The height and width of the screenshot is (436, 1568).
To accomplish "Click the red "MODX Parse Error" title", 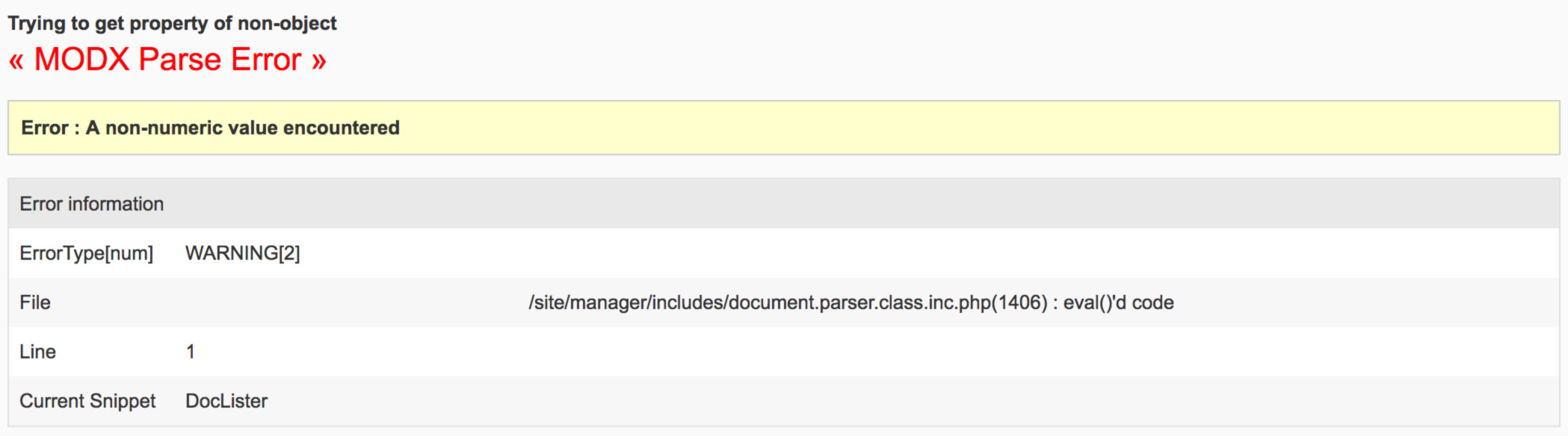I will coord(167,60).
